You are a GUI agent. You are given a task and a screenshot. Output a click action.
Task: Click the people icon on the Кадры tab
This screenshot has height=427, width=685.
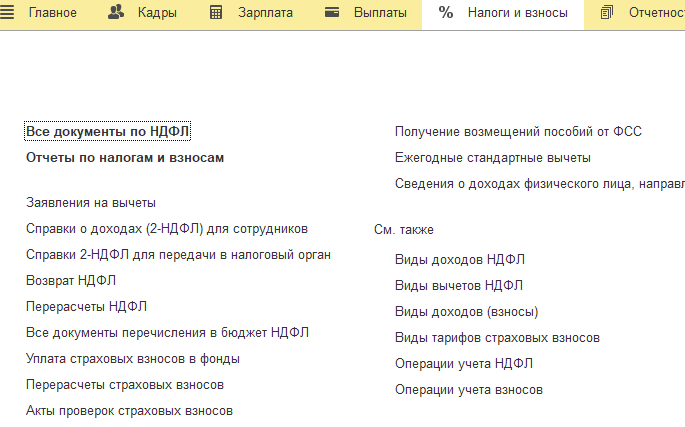click(116, 13)
